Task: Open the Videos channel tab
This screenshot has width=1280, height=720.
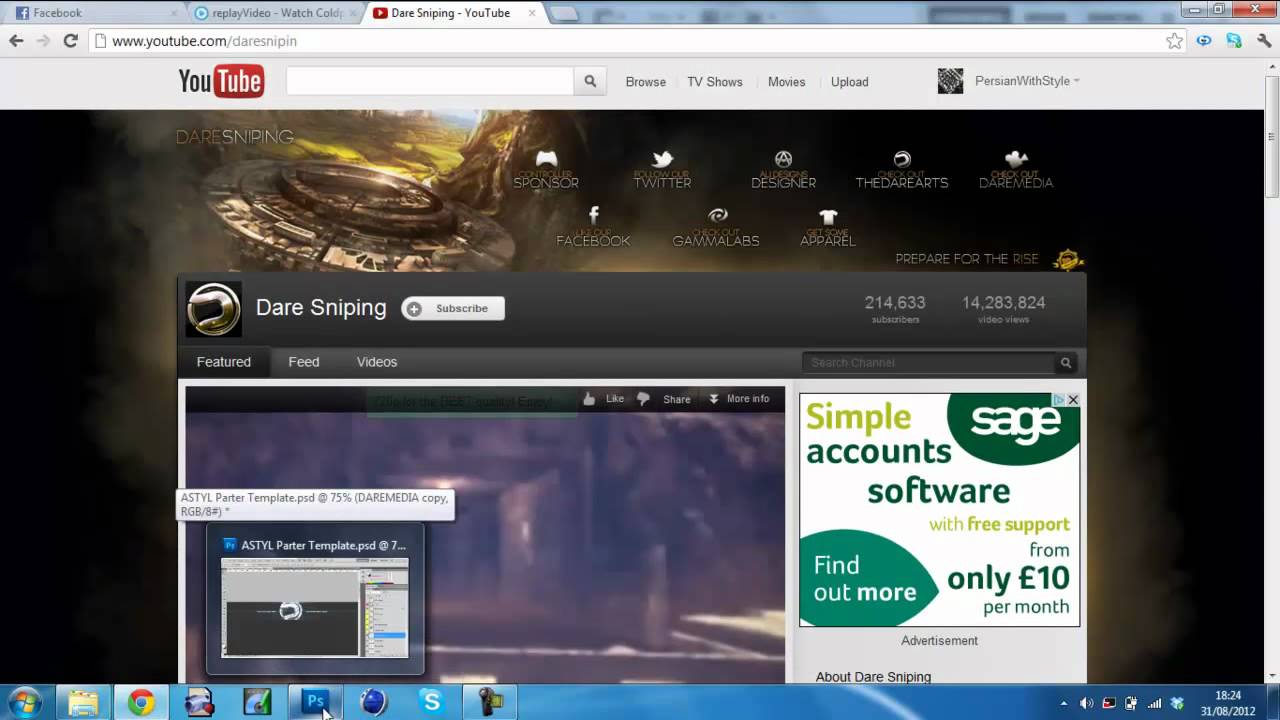Action: (x=377, y=362)
